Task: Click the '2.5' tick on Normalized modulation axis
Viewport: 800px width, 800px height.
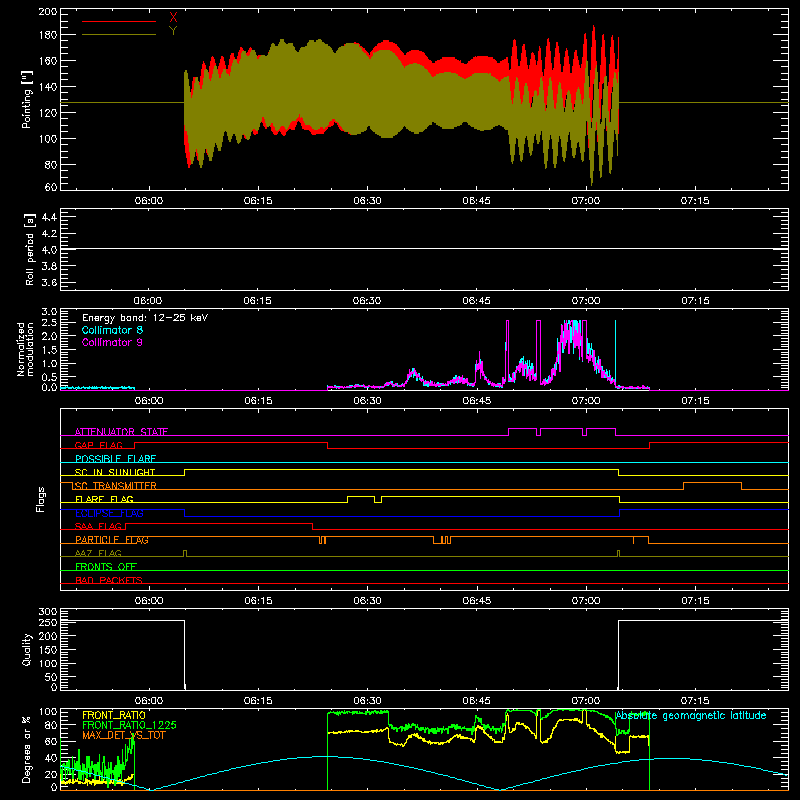Action: [49, 322]
